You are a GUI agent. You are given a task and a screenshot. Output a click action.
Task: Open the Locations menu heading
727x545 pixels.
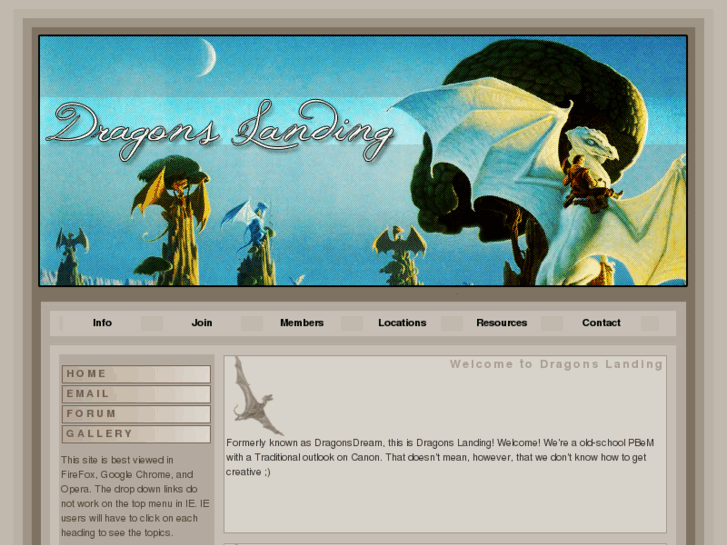[x=402, y=323]
